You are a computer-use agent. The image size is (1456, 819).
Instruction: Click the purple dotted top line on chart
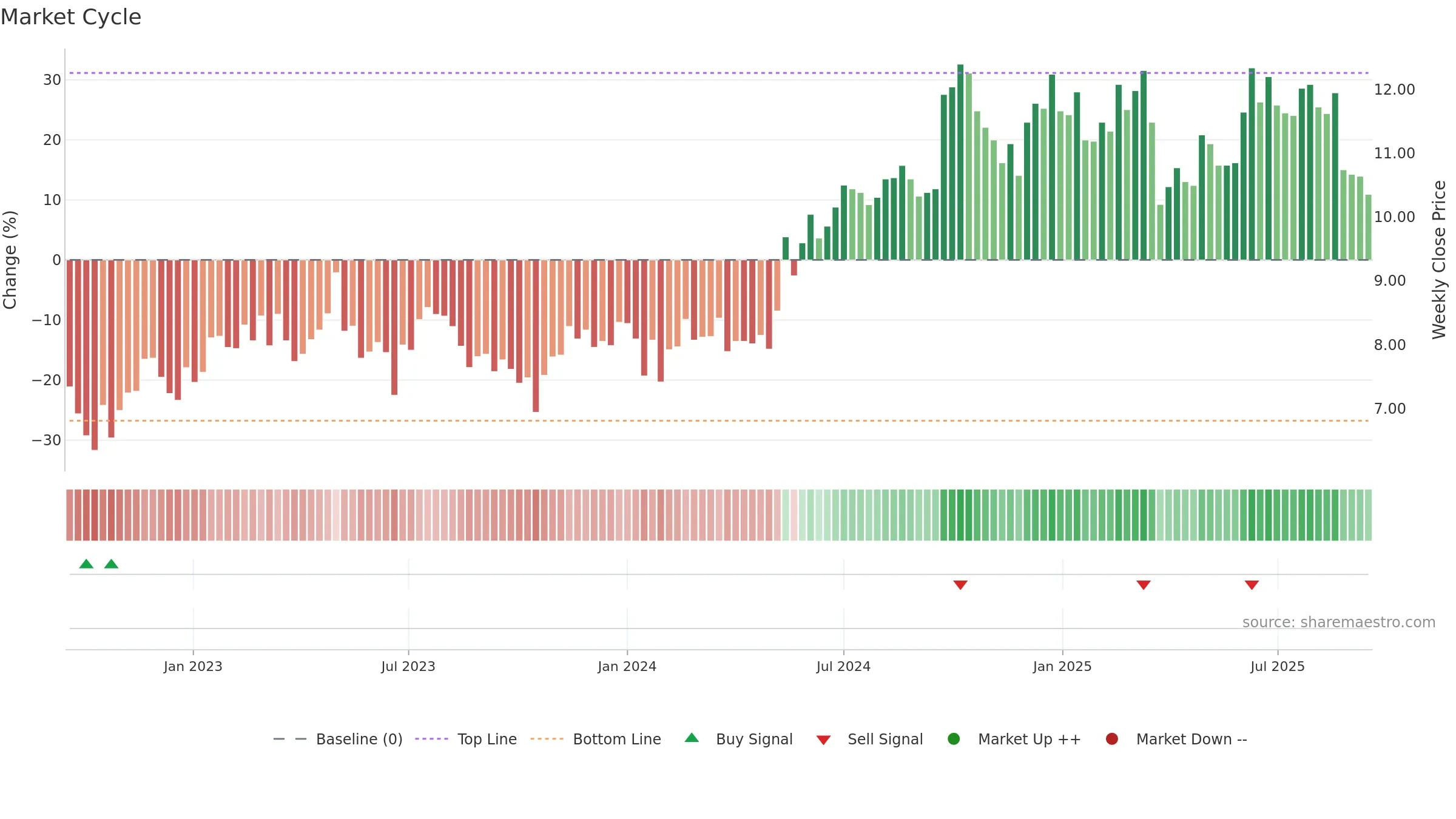click(x=719, y=73)
